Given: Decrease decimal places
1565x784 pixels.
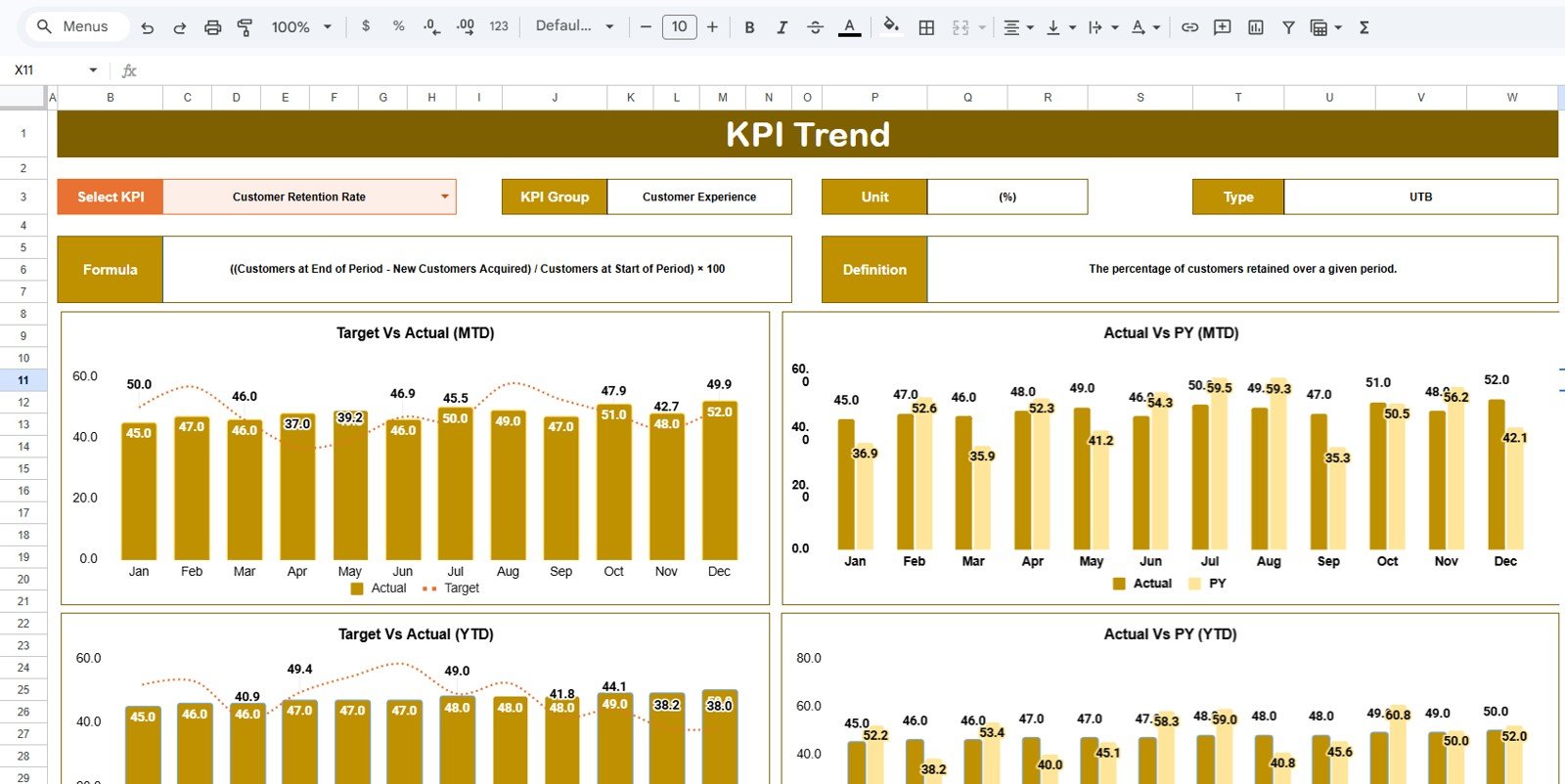Looking at the screenshot, I should [x=431, y=26].
